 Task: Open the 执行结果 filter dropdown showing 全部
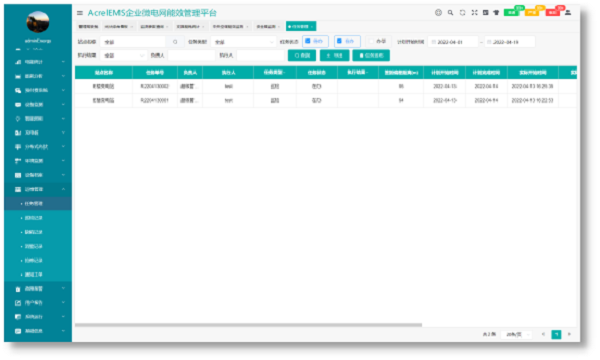(x=123, y=55)
